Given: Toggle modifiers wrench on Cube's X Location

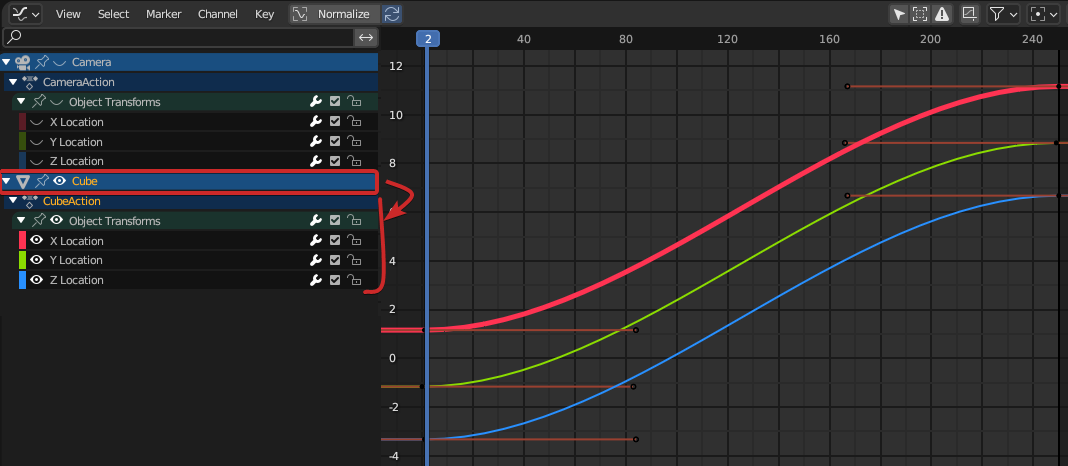Looking at the screenshot, I should click(x=315, y=240).
